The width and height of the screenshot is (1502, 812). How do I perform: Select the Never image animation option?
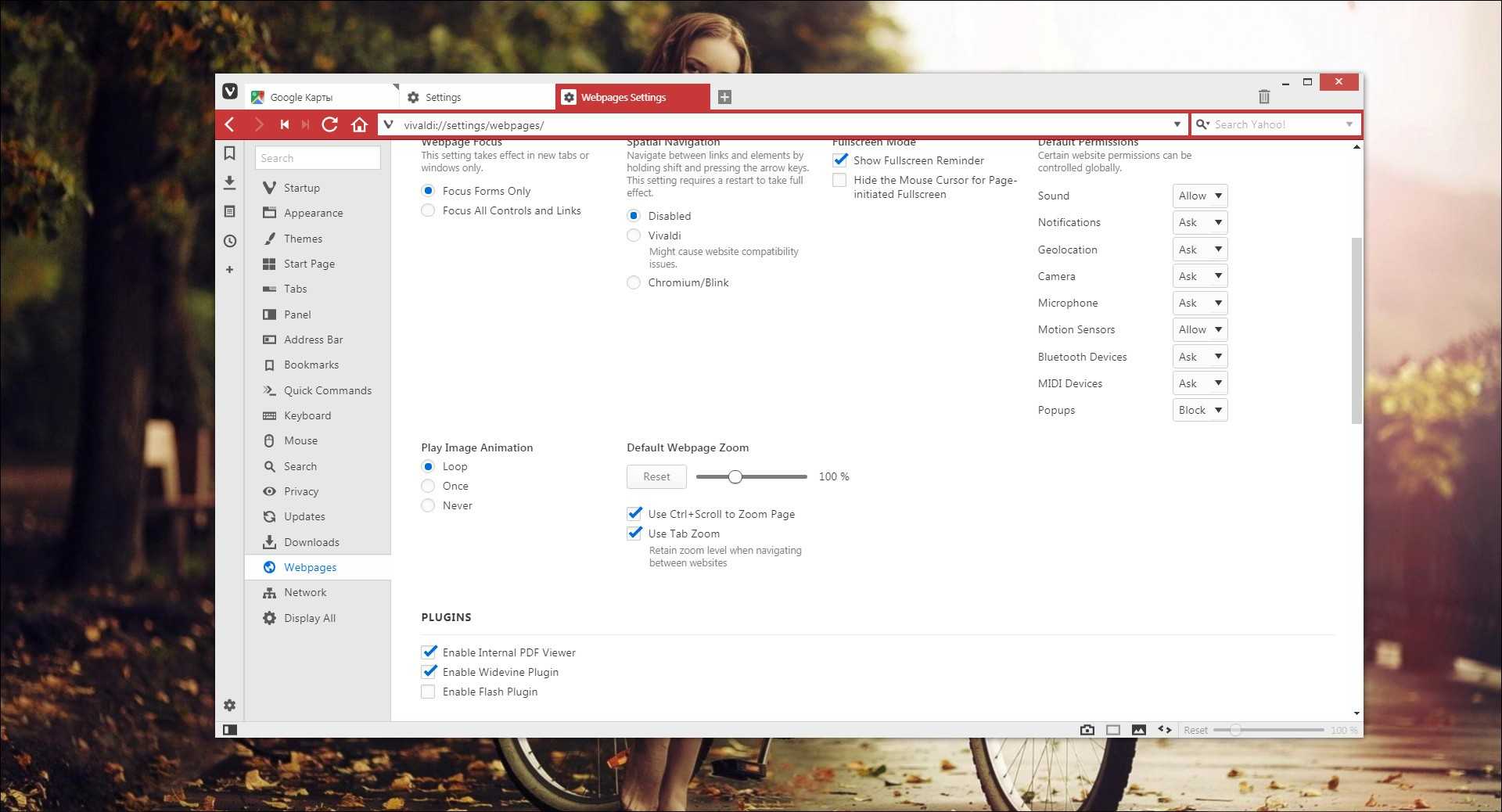pos(428,505)
